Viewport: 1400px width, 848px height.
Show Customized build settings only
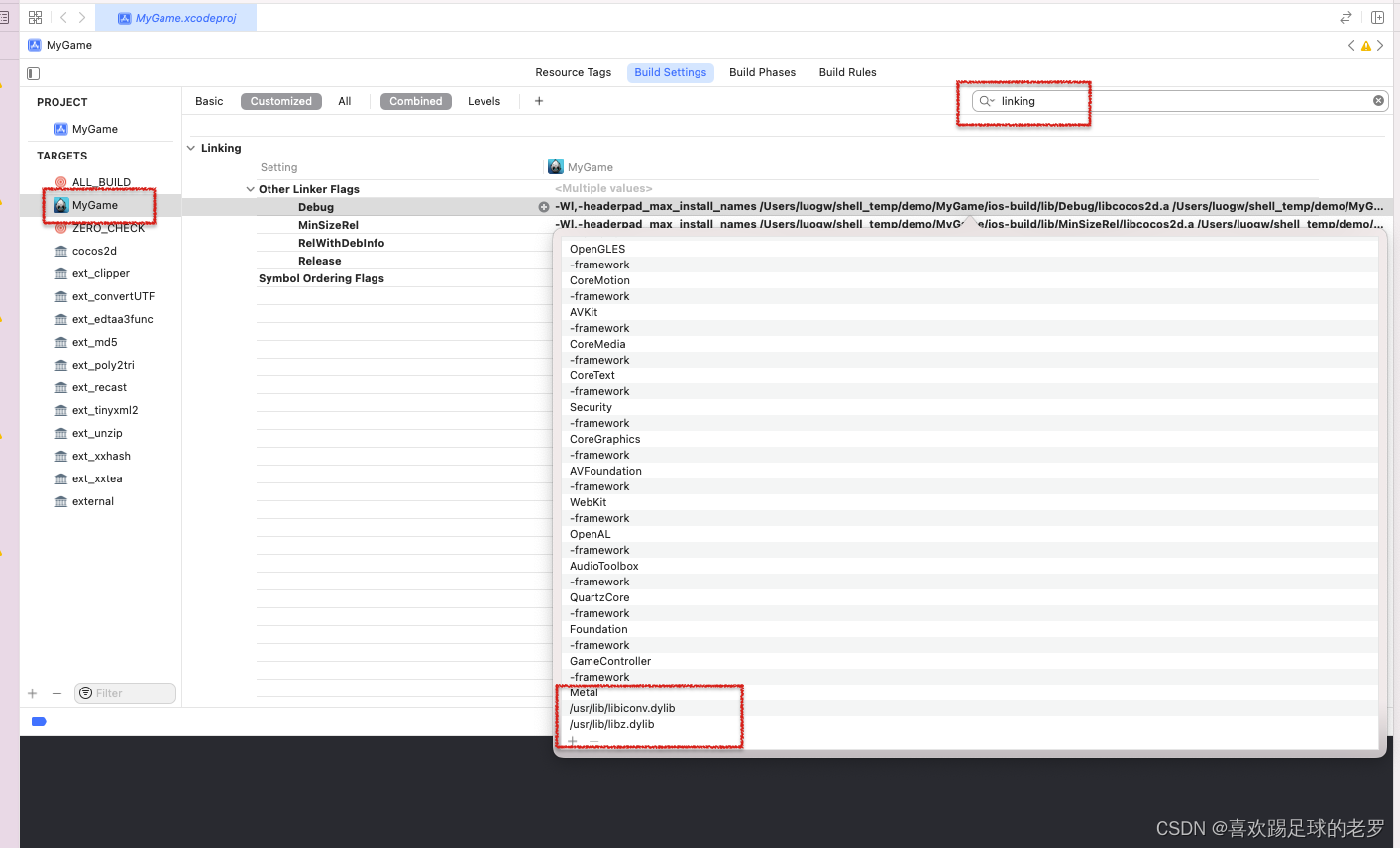(280, 101)
